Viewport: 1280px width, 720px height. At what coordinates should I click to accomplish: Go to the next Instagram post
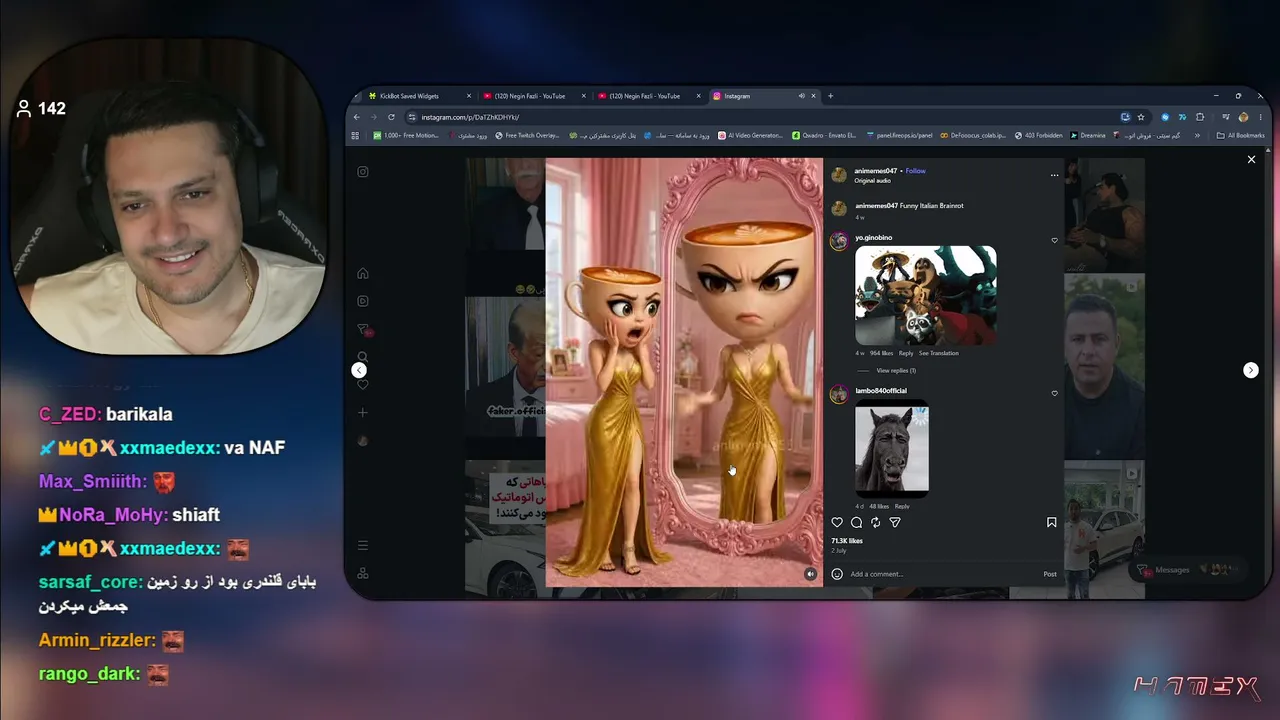tap(1250, 370)
